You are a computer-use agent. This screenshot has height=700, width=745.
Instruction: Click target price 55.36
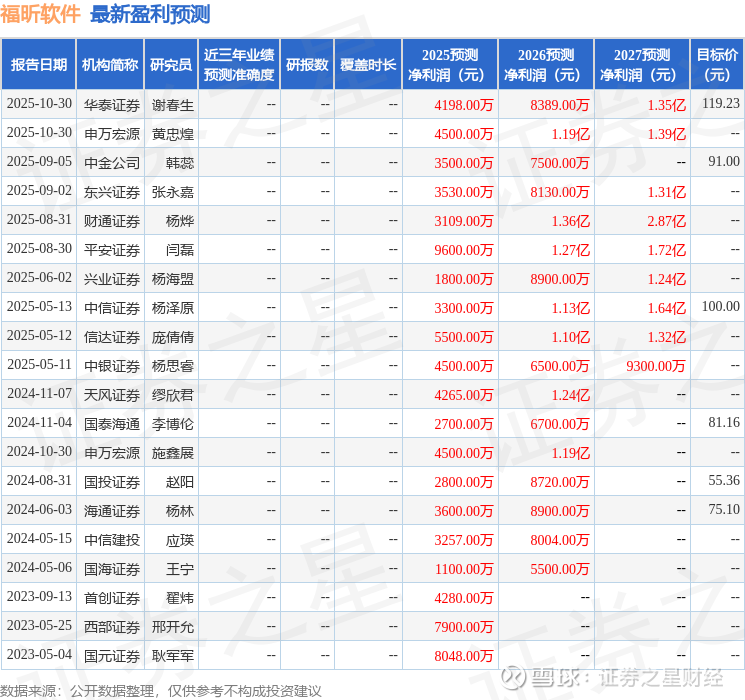click(724, 480)
